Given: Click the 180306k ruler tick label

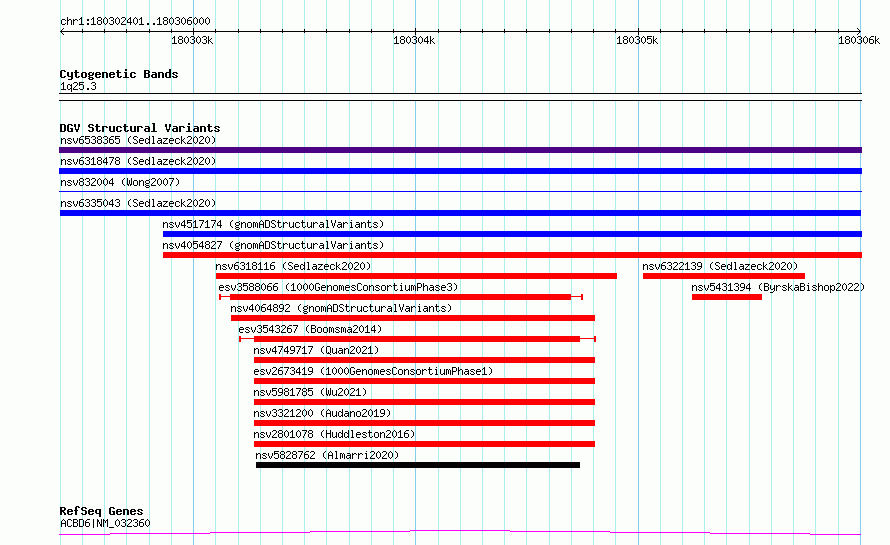Looking at the screenshot, I should point(859,40).
